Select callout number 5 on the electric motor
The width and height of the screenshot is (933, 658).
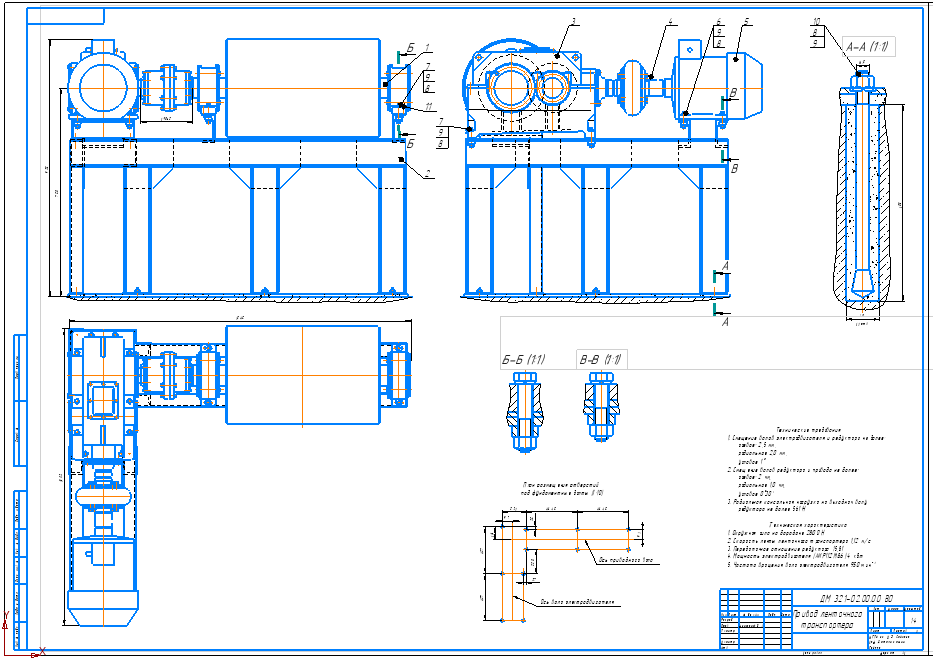tap(747, 21)
